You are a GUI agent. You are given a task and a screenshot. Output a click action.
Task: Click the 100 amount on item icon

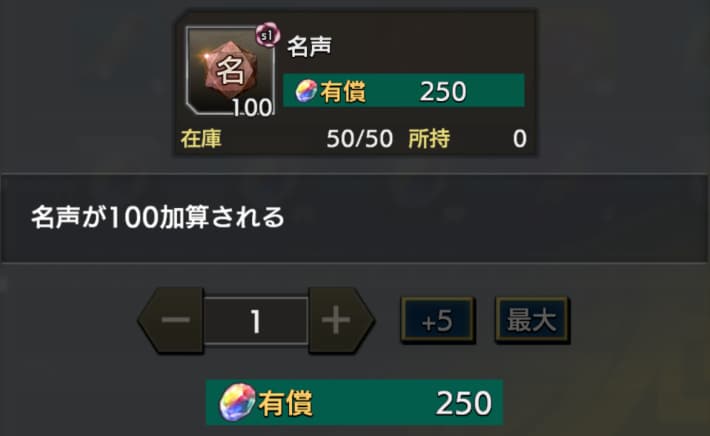tap(252, 108)
